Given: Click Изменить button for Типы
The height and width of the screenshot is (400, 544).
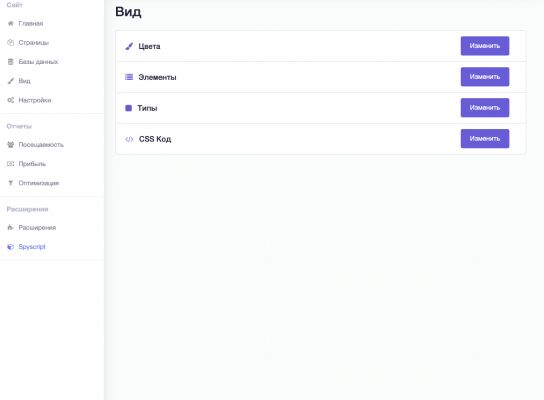Looking at the screenshot, I should coord(485,108).
